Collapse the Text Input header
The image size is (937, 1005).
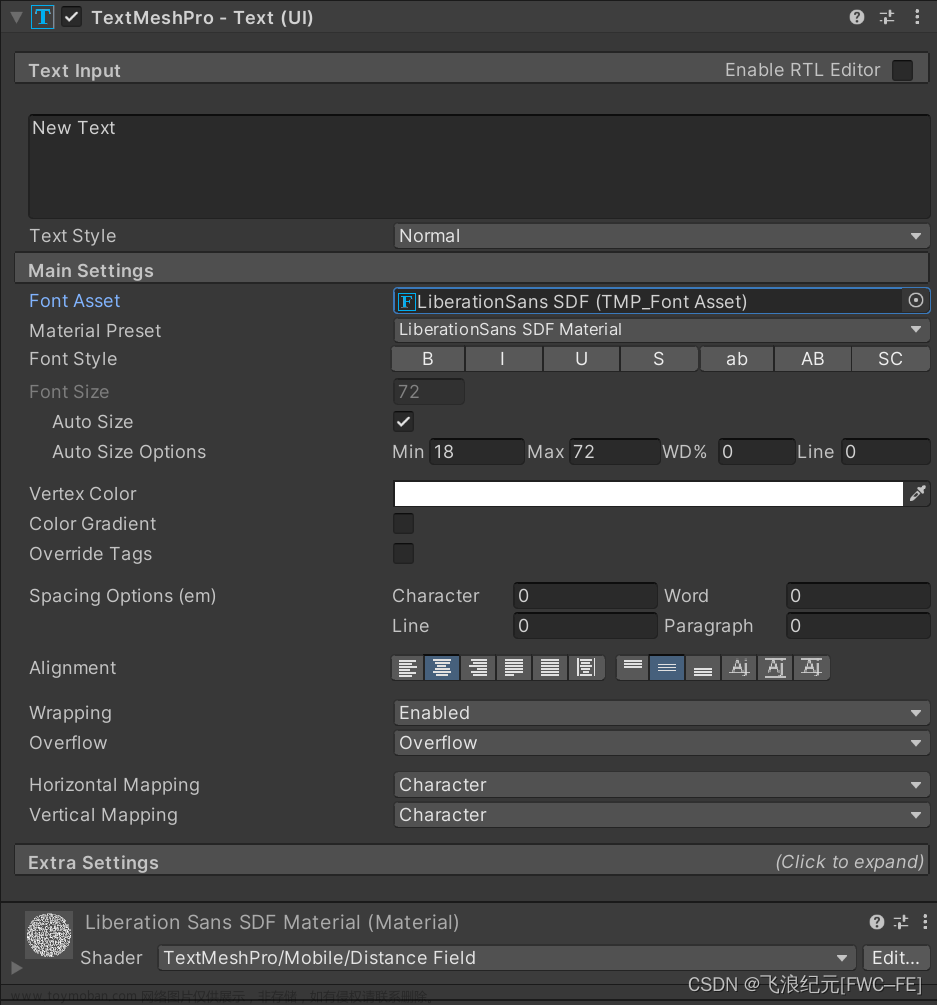click(472, 69)
